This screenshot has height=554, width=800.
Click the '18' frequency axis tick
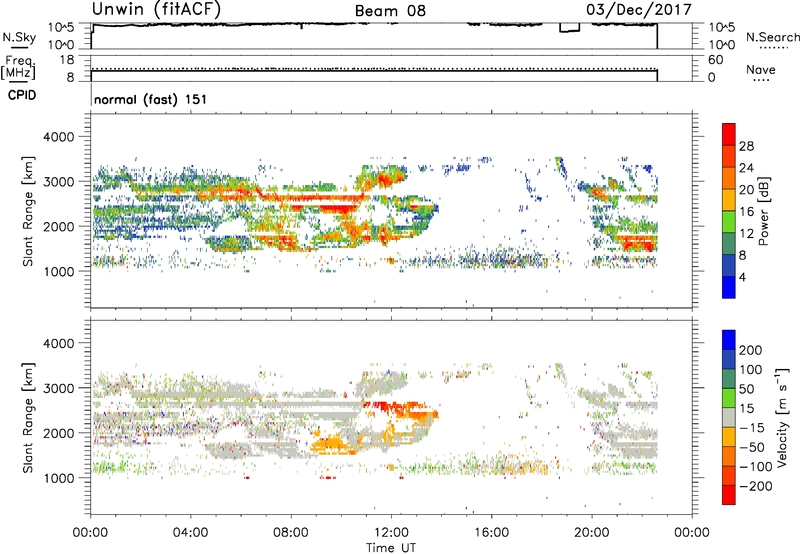coord(67,60)
